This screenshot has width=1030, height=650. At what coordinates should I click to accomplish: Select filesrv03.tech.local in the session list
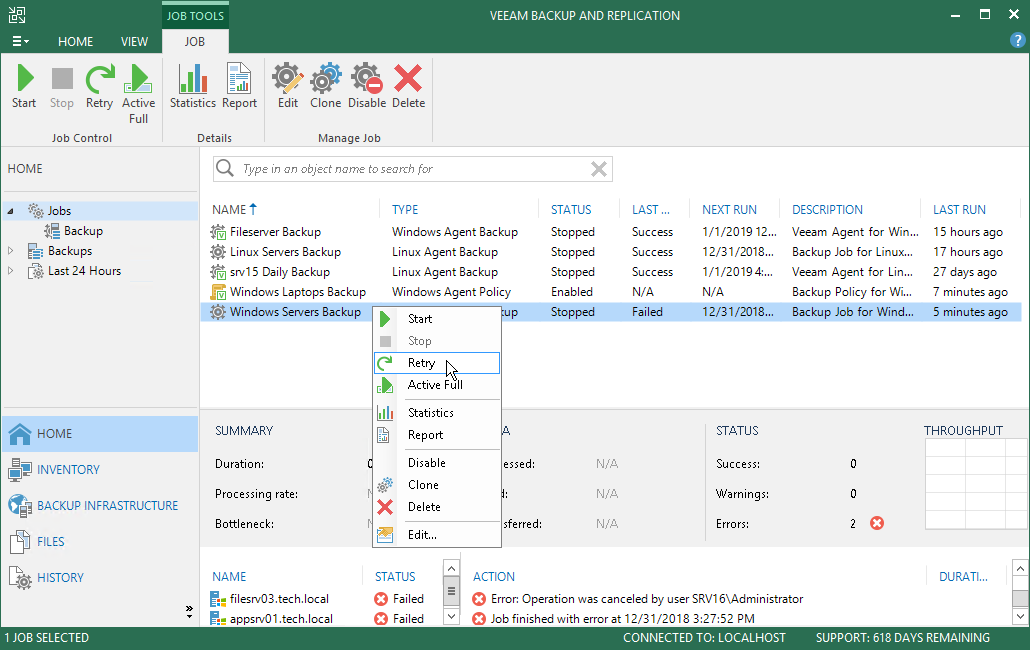click(279, 599)
